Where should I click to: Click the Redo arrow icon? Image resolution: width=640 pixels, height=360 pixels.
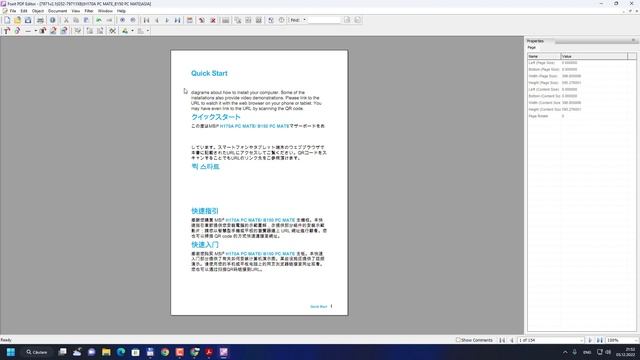pyautogui.click(x=109, y=20)
